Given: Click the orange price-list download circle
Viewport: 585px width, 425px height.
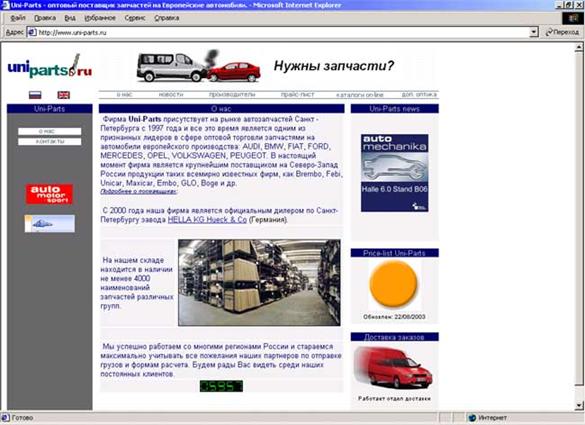Looking at the screenshot, I should click(393, 284).
